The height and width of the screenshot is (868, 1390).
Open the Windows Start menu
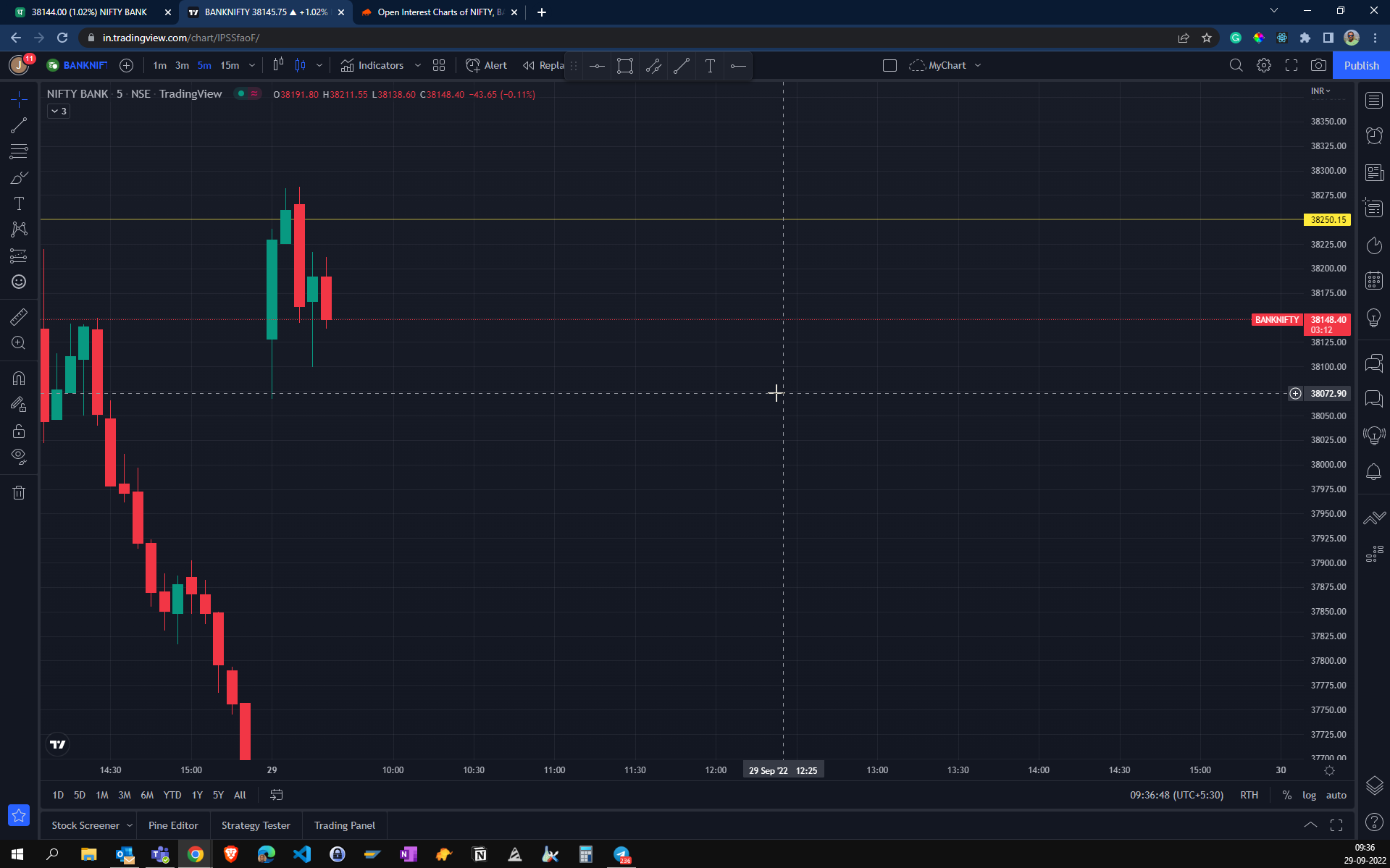pos(17,855)
